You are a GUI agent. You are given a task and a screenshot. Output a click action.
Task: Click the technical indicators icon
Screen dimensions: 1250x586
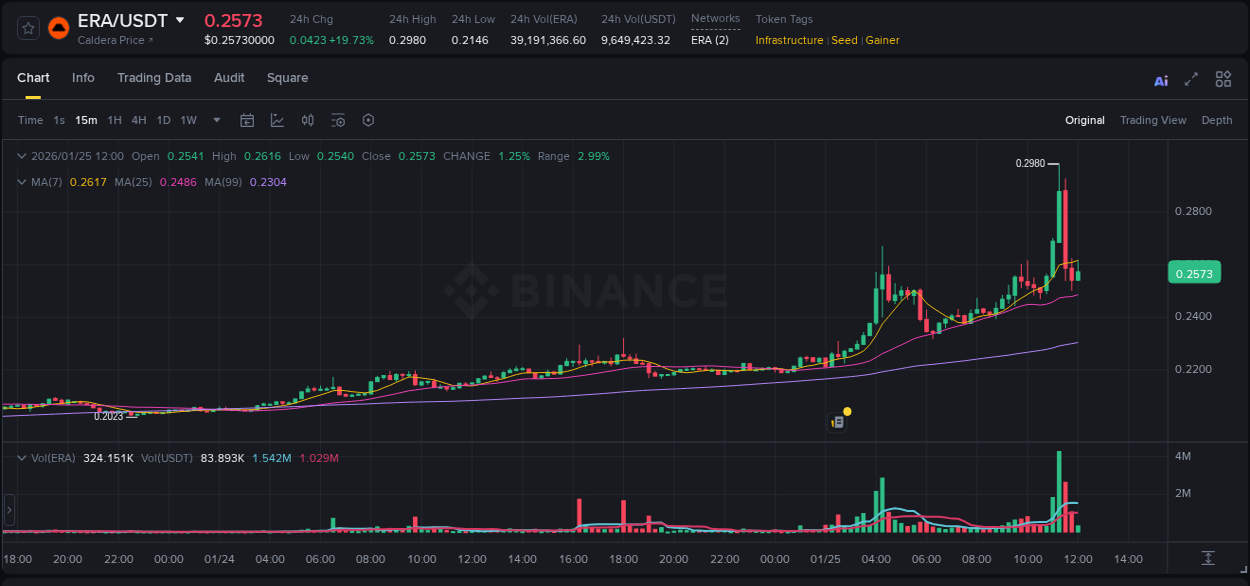[307, 120]
